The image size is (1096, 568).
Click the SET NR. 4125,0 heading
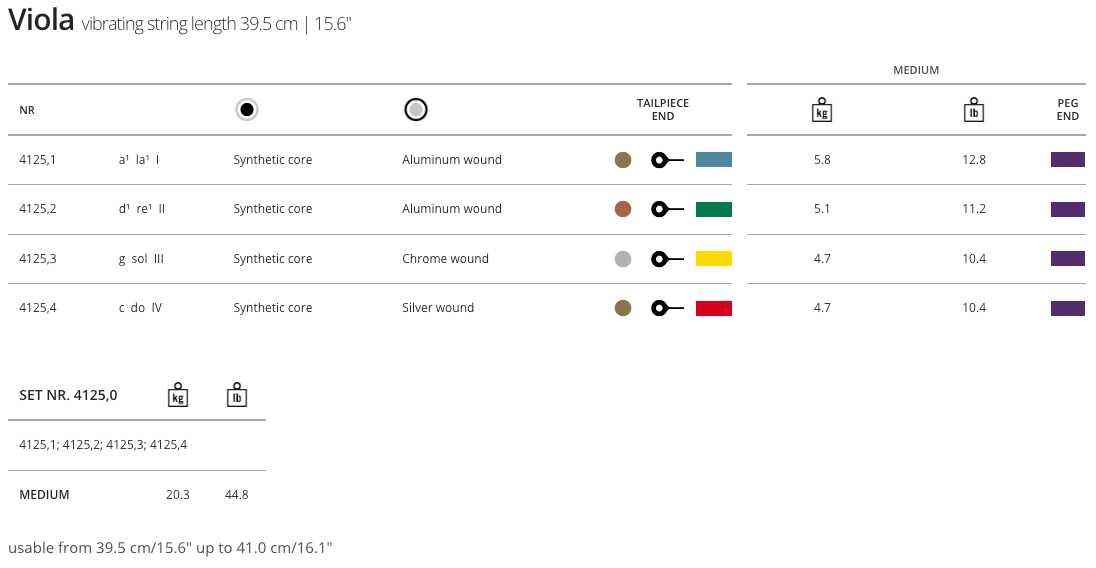(68, 395)
